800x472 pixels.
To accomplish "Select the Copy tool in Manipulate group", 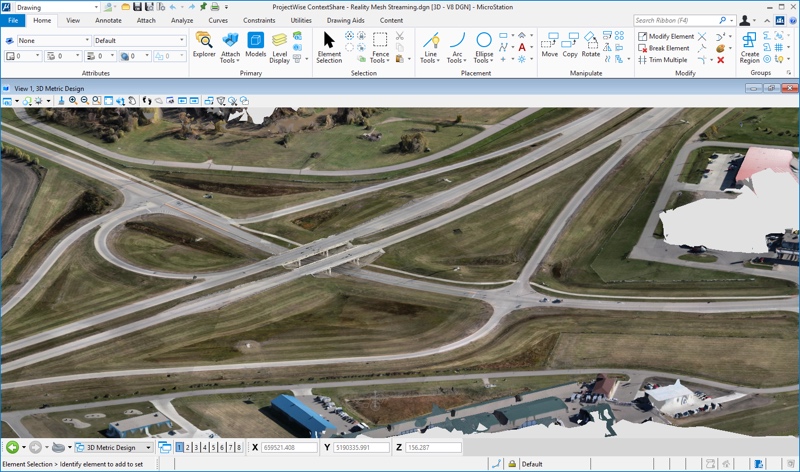I will click(570, 45).
